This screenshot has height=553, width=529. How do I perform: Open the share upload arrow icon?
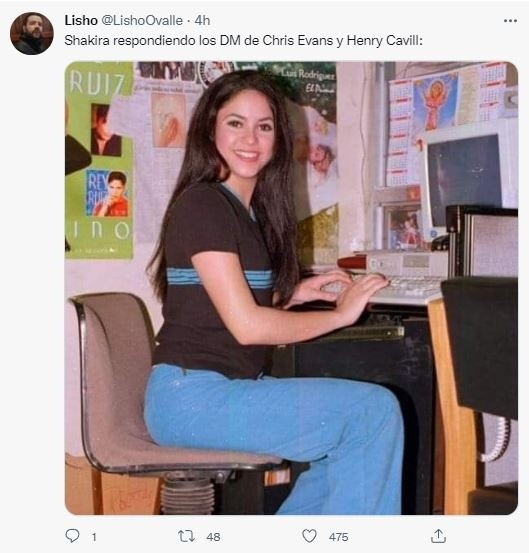point(438,536)
